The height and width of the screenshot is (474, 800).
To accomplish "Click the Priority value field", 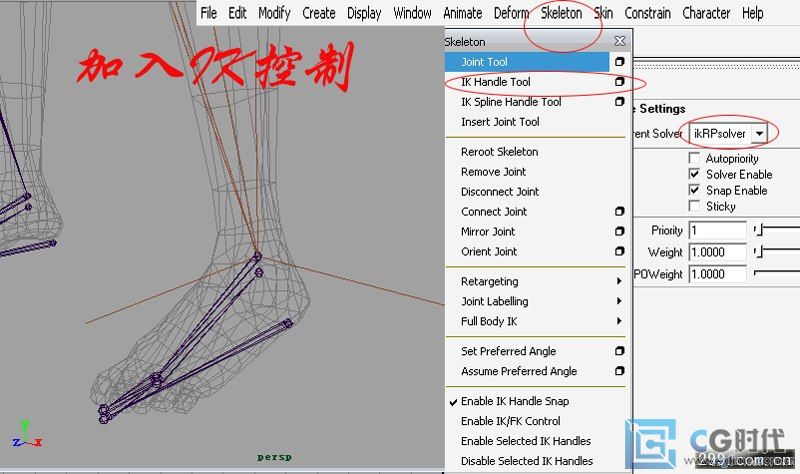I will coord(717,230).
